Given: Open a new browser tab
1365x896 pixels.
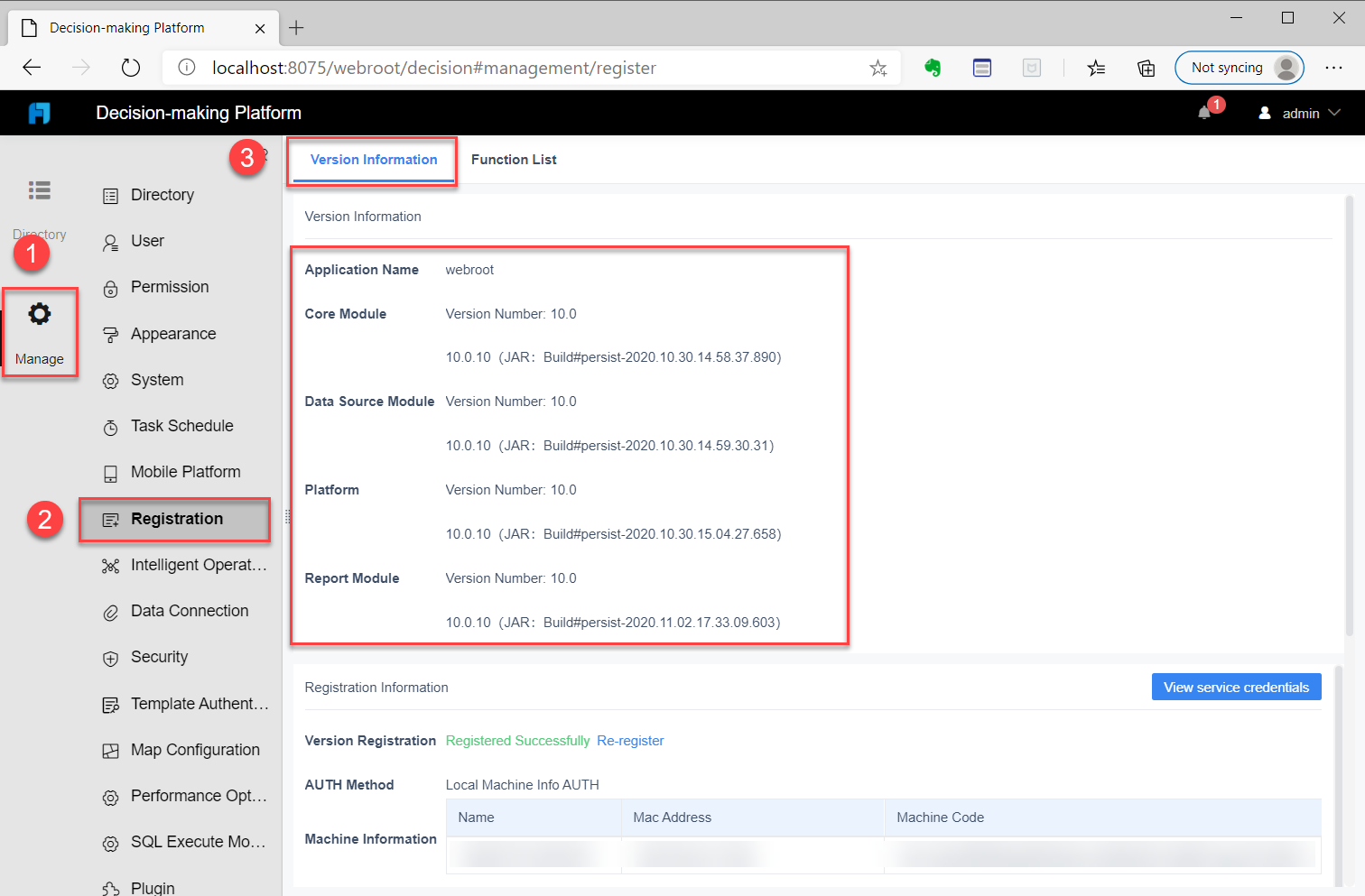Looking at the screenshot, I should click(x=296, y=28).
